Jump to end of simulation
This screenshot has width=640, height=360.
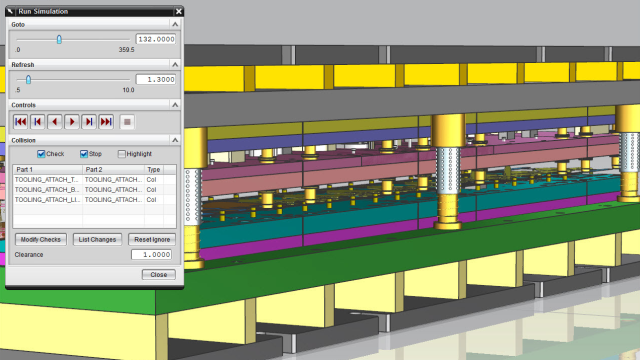[106, 122]
